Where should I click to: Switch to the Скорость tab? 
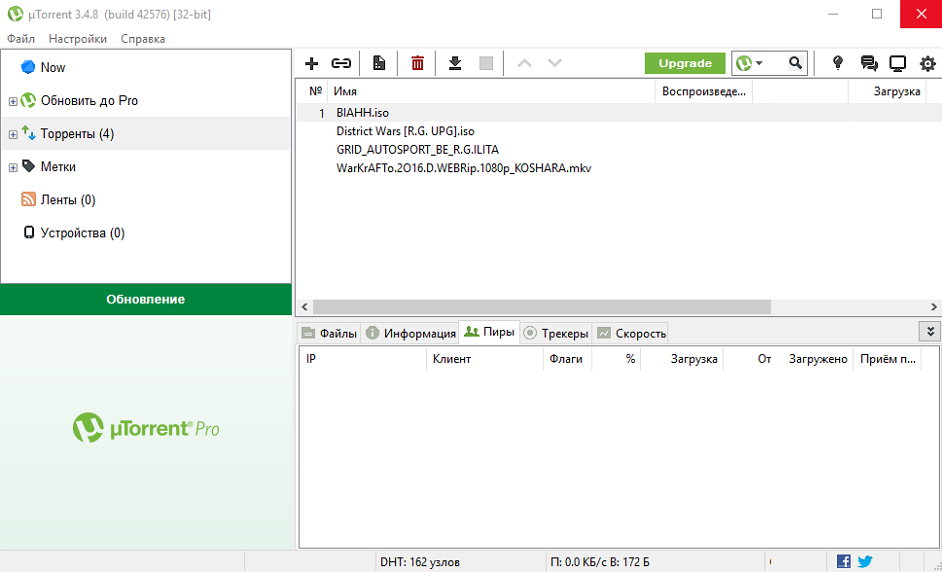(631, 333)
